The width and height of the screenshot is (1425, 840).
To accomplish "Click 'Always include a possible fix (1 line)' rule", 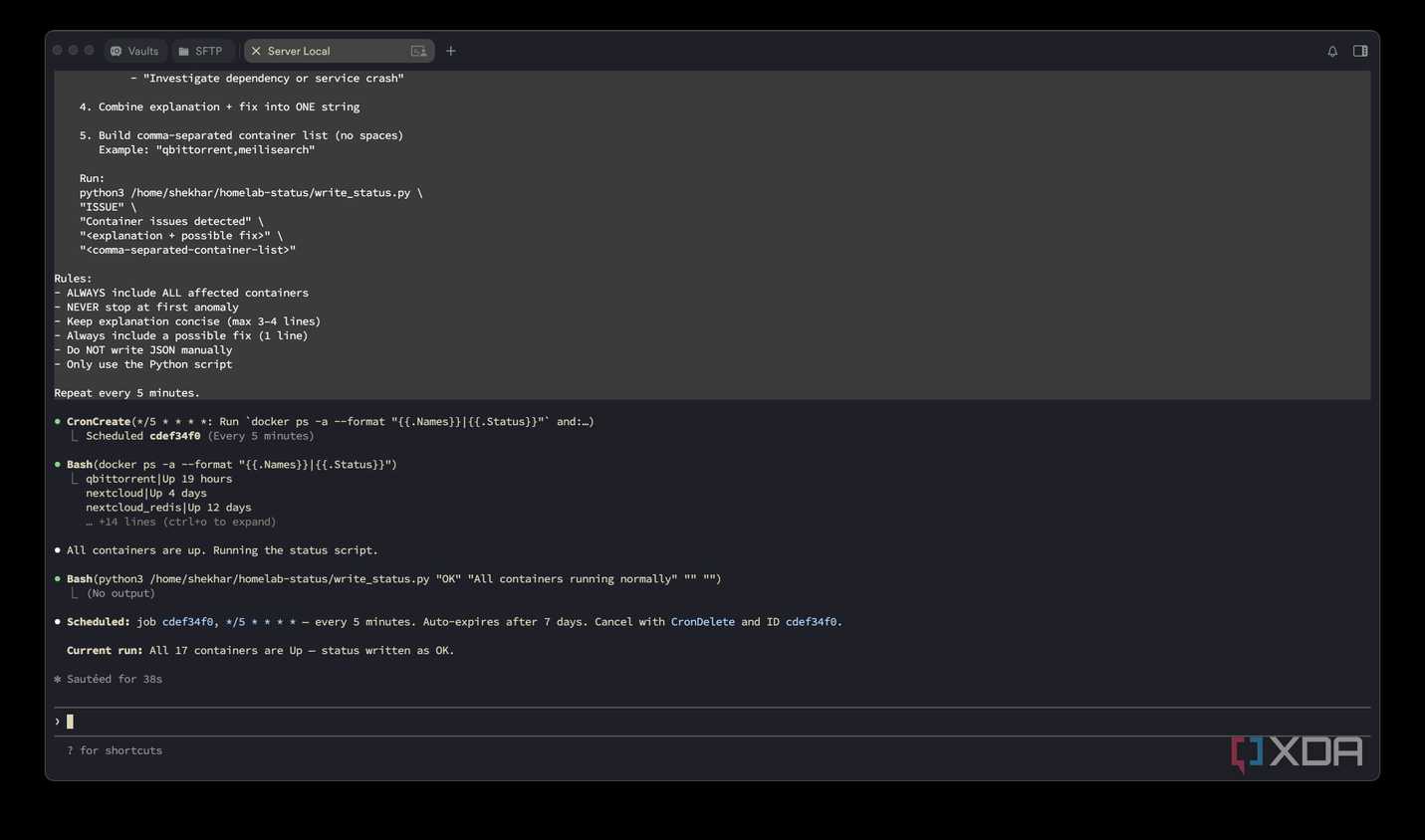I will point(187,336).
